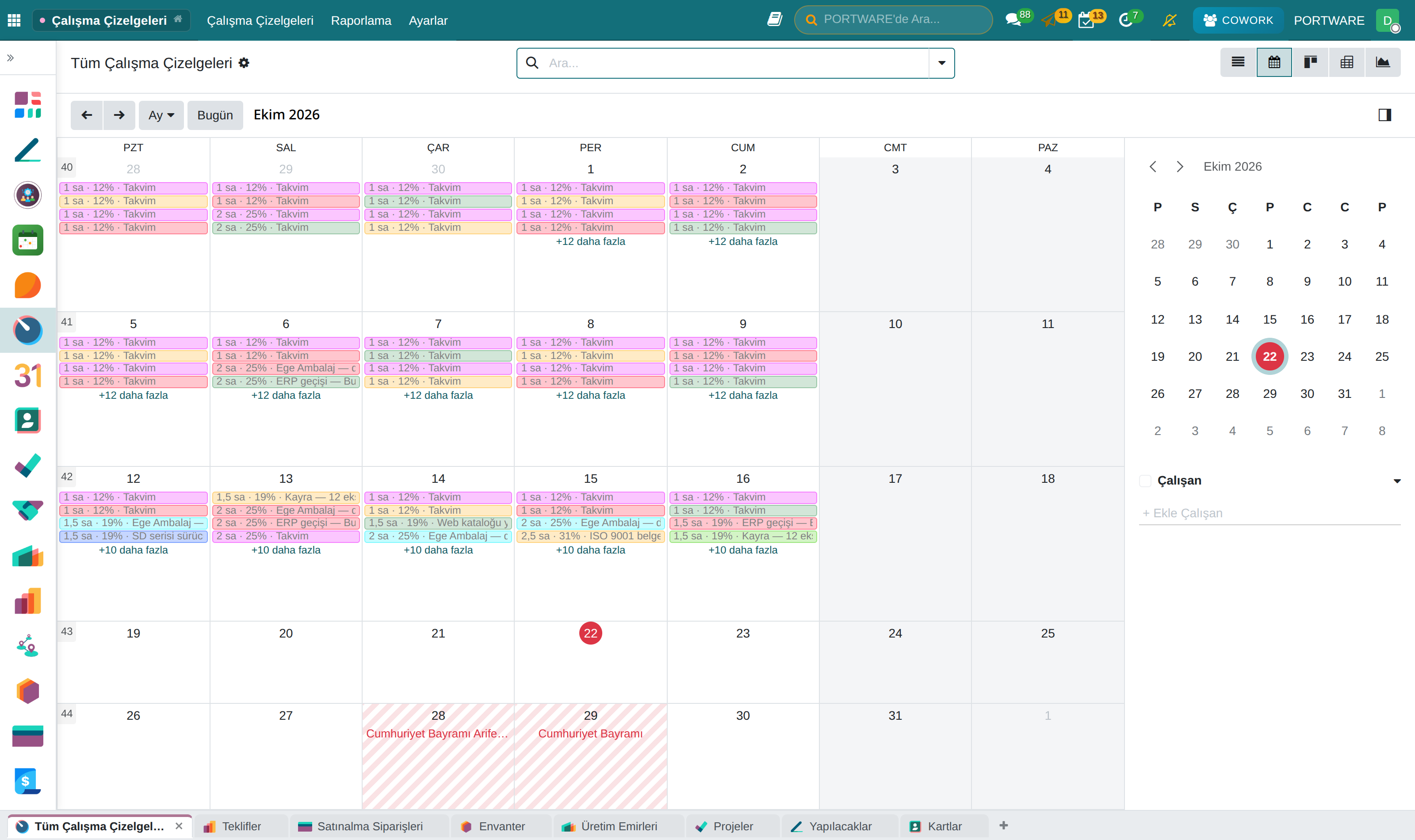Image resolution: width=1415 pixels, height=840 pixels.
Task: Select day 15 in the mini calendar
Action: pyautogui.click(x=1270, y=319)
